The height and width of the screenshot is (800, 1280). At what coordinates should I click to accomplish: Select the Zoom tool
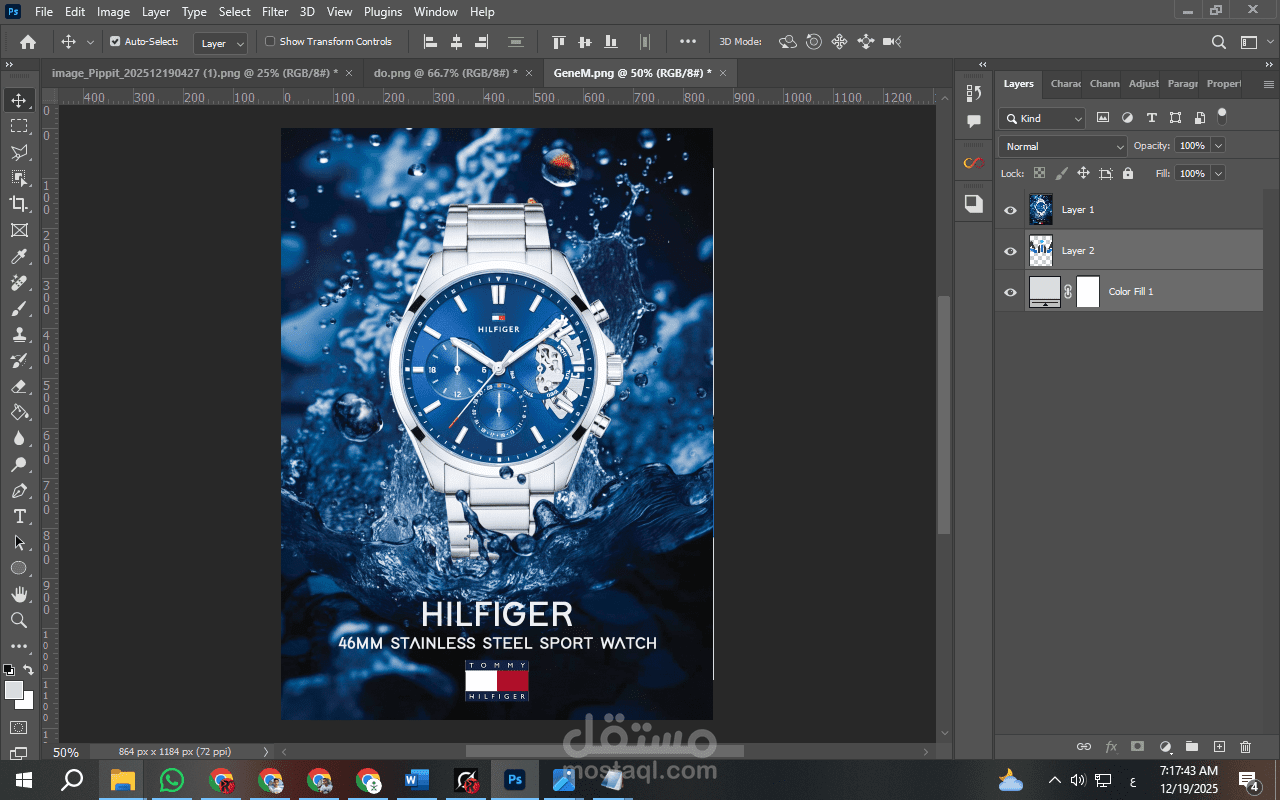coord(19,621)
